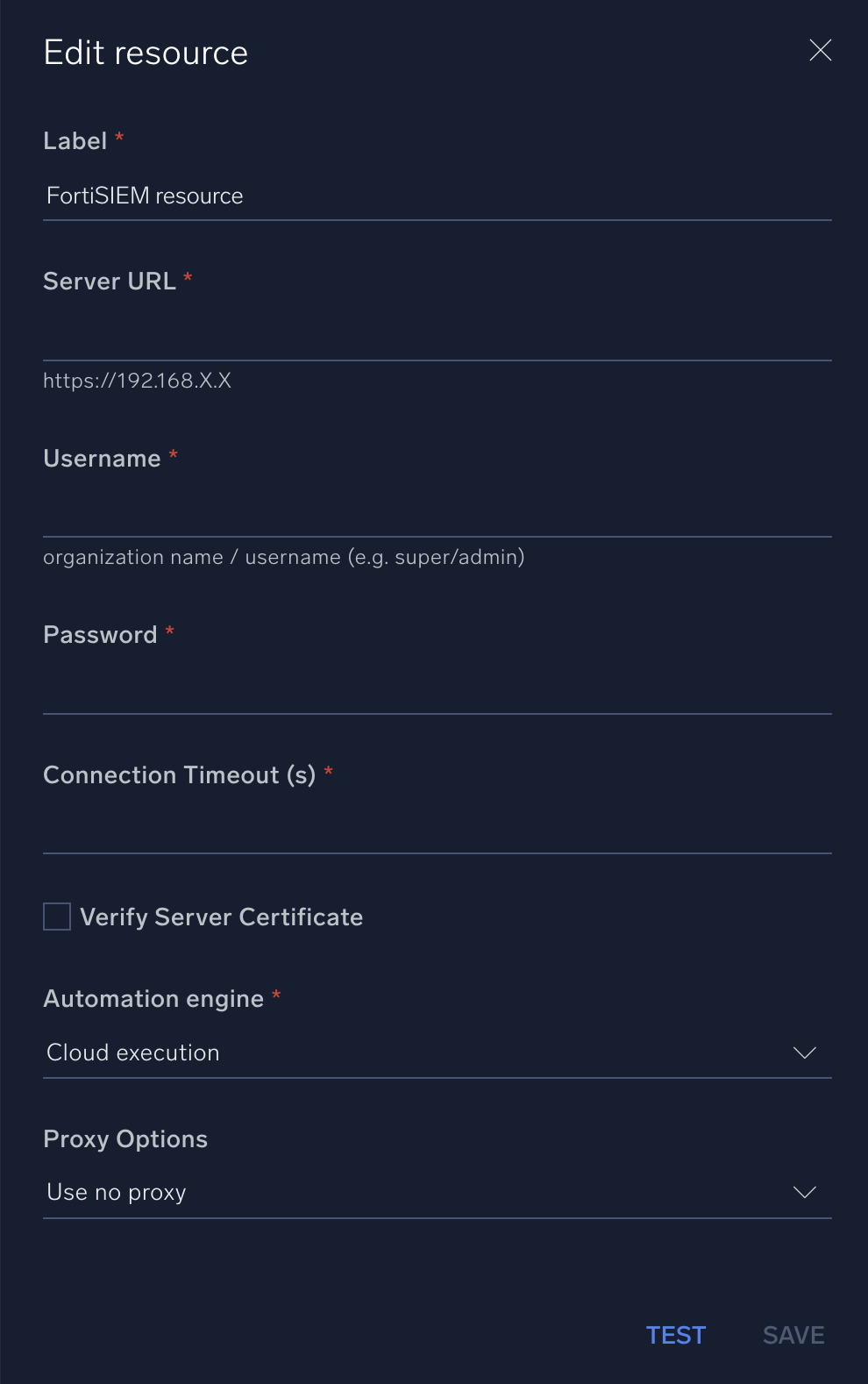Open the Cloud execution dropdown
The height and width of the screenshot is (1384, 868).
[419, 1052]
